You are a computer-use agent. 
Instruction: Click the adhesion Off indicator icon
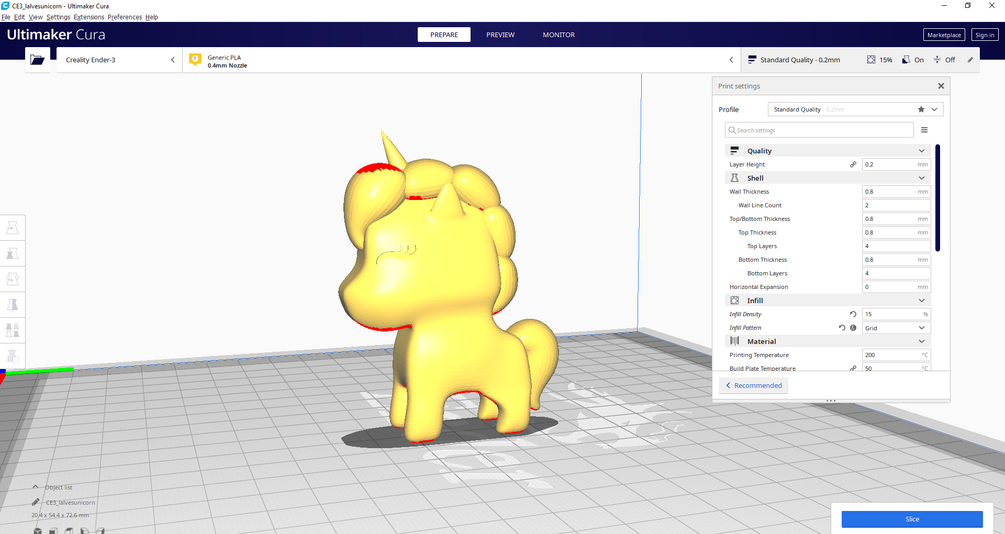coord(937,60)
